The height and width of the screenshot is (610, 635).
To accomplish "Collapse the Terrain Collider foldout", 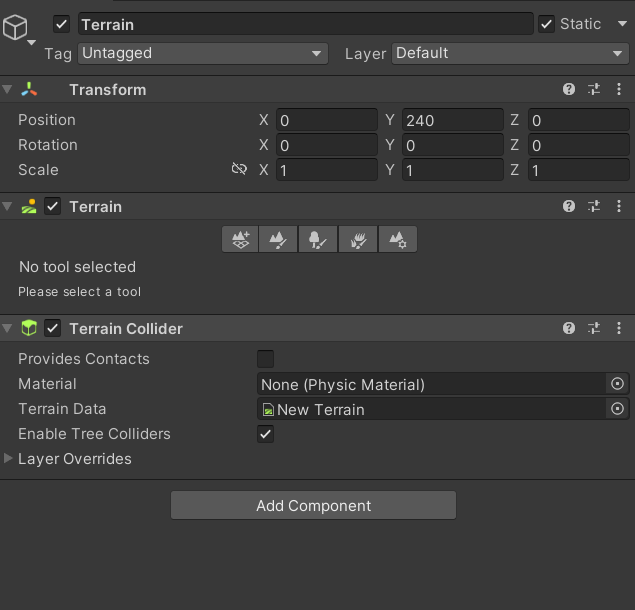I will [x=7, y=328].
